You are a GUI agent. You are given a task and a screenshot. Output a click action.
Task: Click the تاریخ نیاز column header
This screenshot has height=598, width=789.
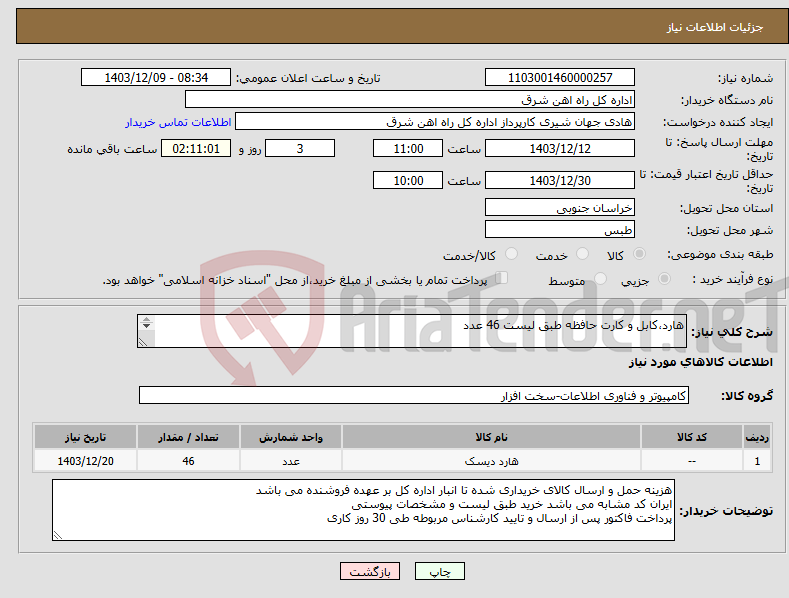86,437
